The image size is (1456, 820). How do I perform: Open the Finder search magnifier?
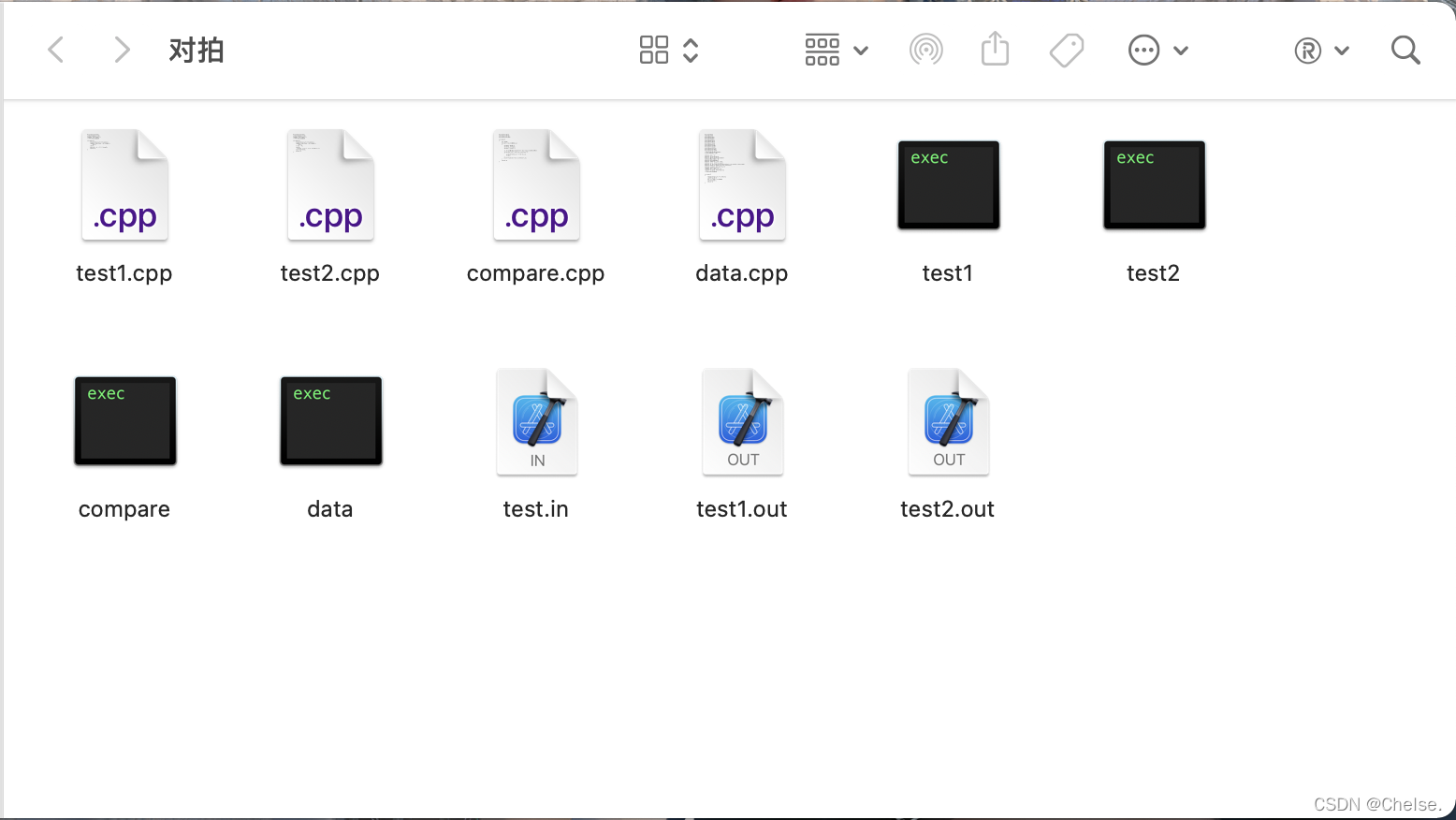(x=1405, y=50)
